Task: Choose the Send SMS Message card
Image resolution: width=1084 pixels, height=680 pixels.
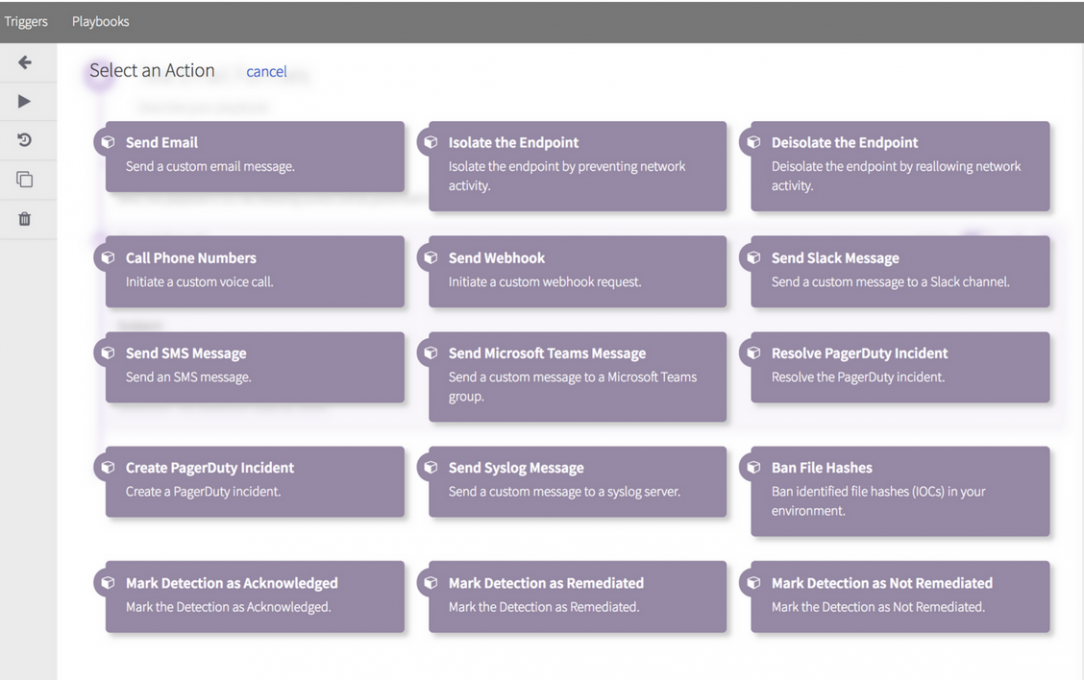Action: tap(255, 367)
